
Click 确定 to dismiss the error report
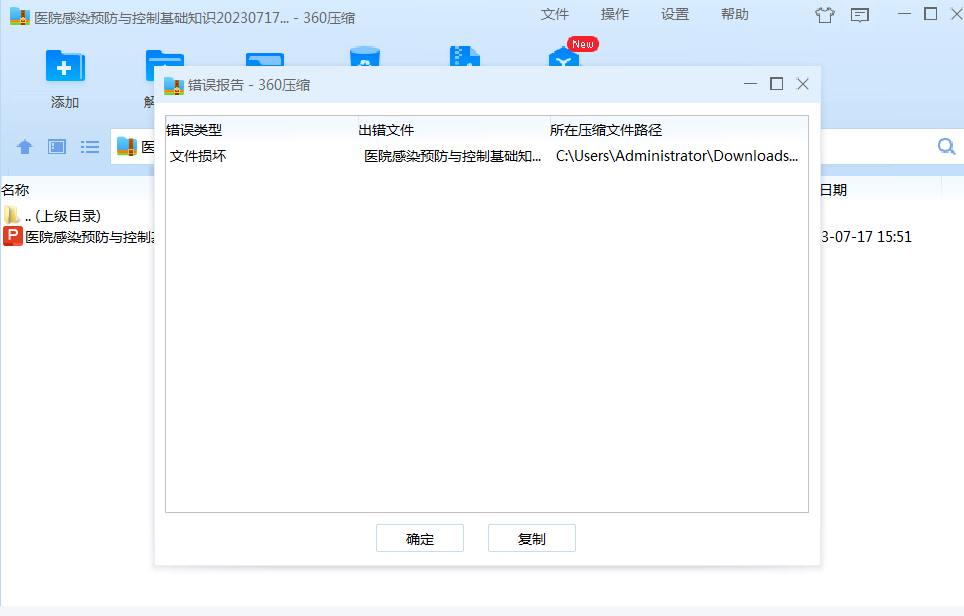click(x=419, y=538)
